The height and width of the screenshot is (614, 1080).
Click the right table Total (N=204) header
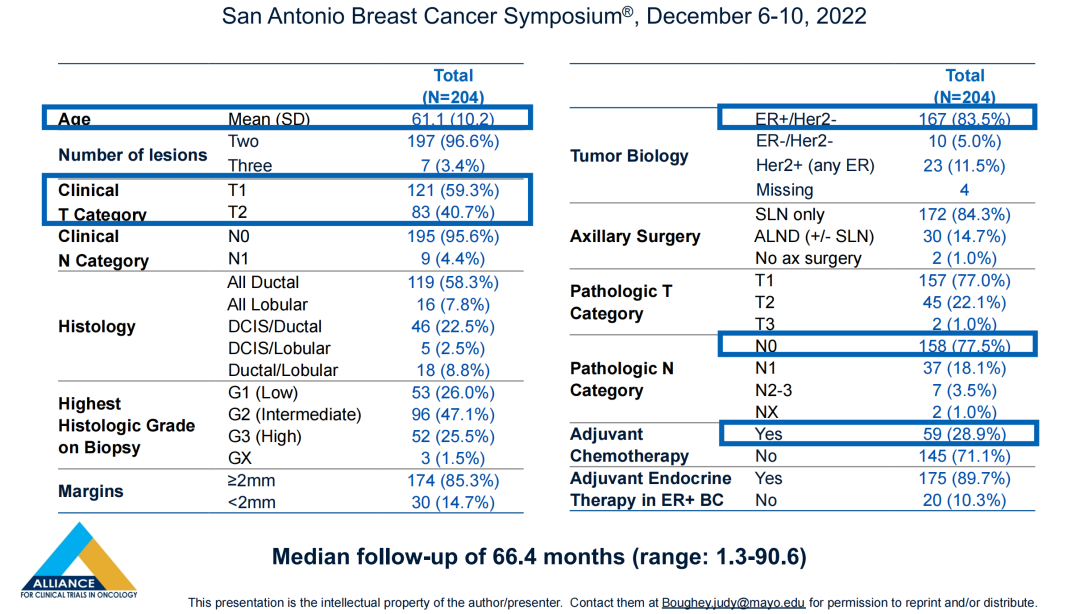(x=964, y=86)
